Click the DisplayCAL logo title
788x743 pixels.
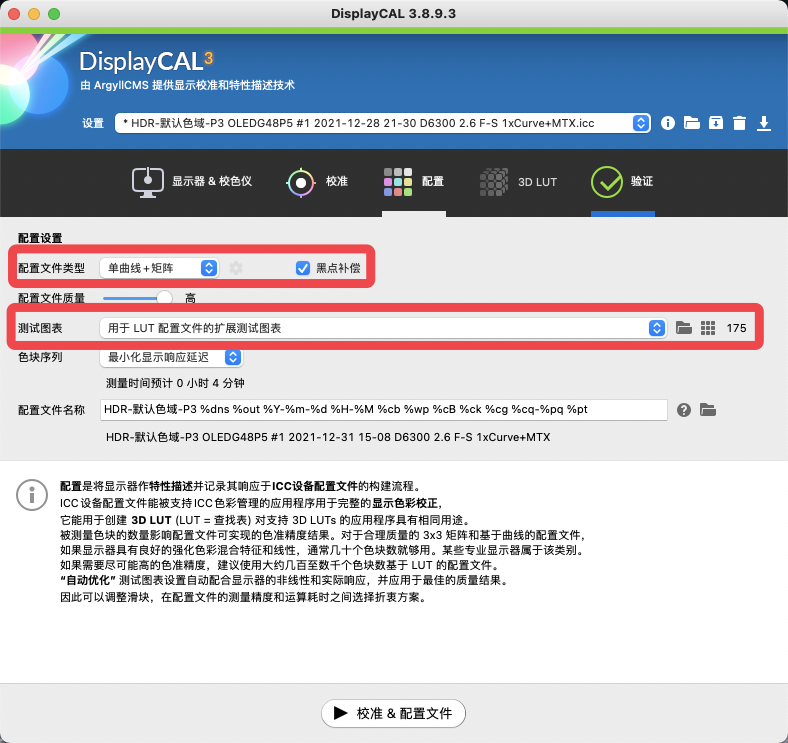[x=146, y=61]
